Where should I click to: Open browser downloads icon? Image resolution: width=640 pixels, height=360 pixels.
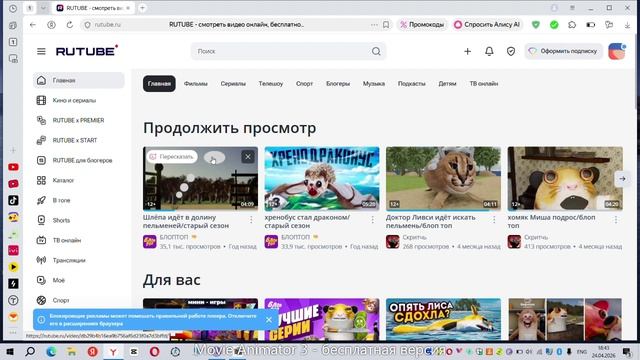coord(627,25)
